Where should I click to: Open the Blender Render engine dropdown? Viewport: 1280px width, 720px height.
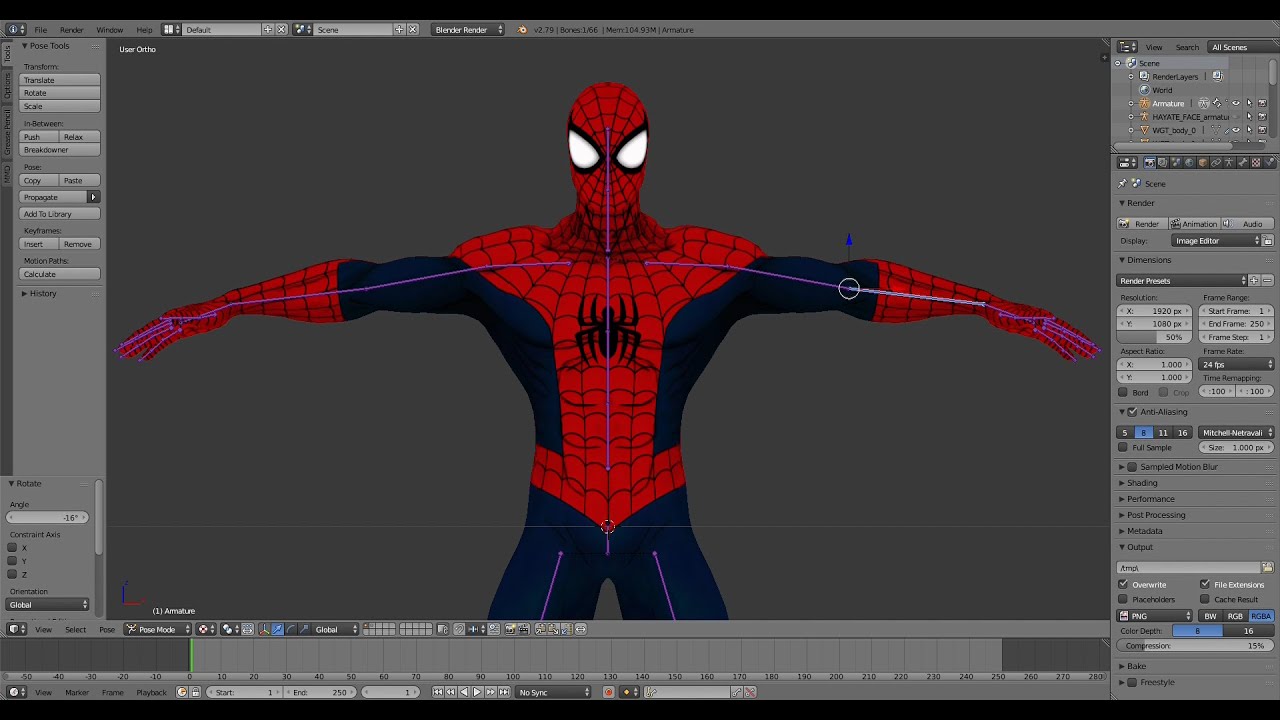pos(468,29)
